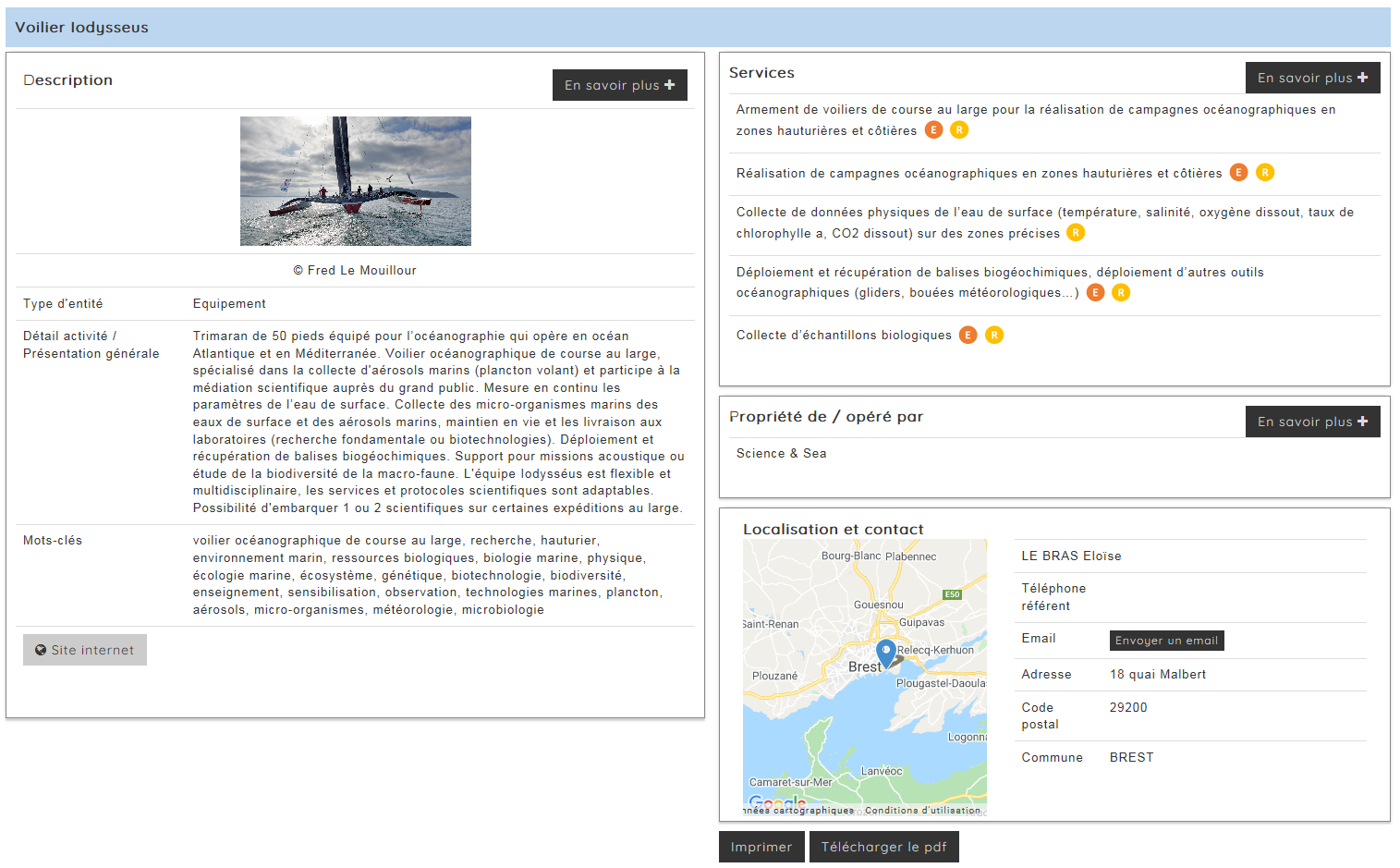Open "En savoir plus" in the Description panel
This screenshot has width=1400, height=868.
click(620, 85)
